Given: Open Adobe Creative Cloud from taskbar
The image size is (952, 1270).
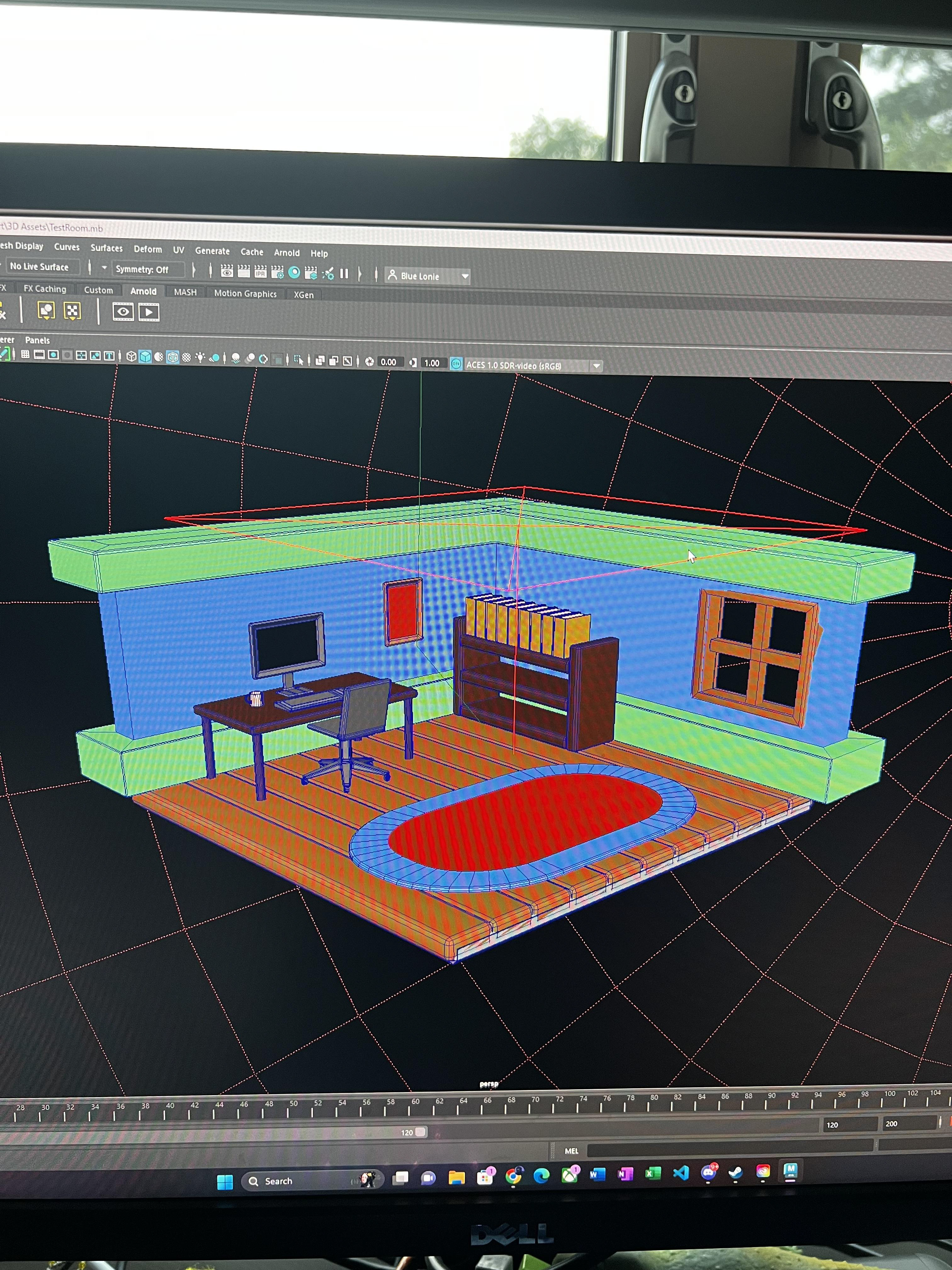Looking at the screenshot, I should [x=763, y=1172].
